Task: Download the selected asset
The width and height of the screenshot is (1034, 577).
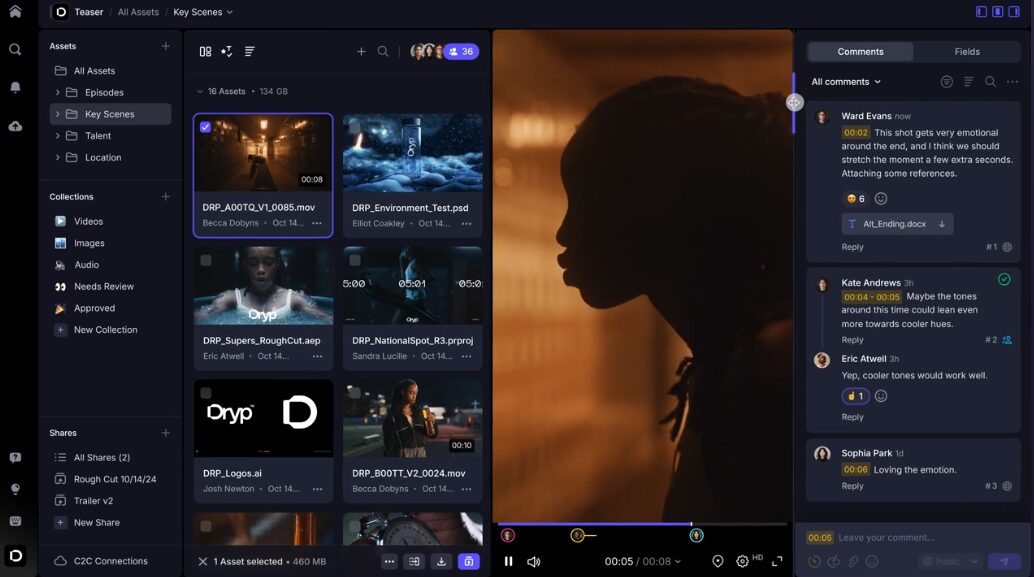Action: click(x=441, y=562)
